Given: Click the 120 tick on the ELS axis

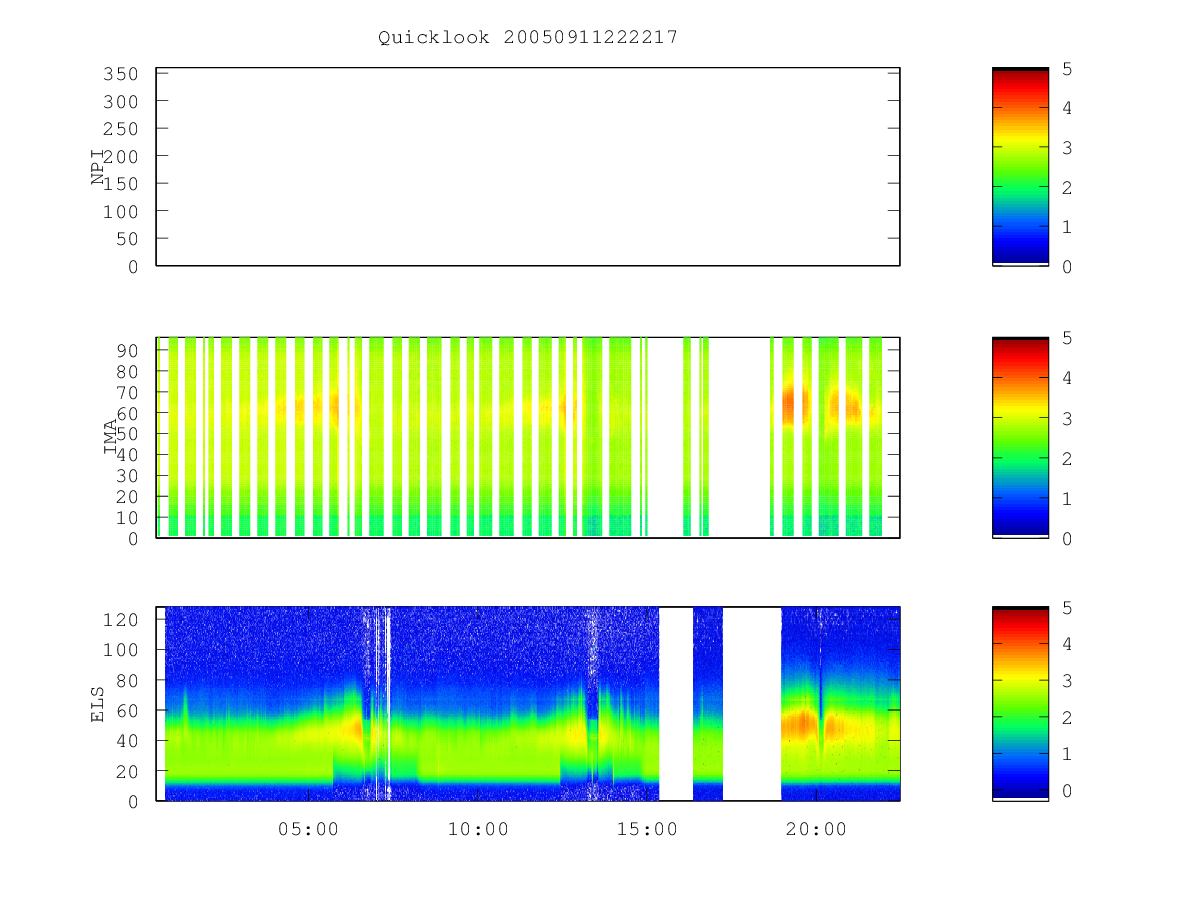Looking at the screenshot, I should 119,619.
